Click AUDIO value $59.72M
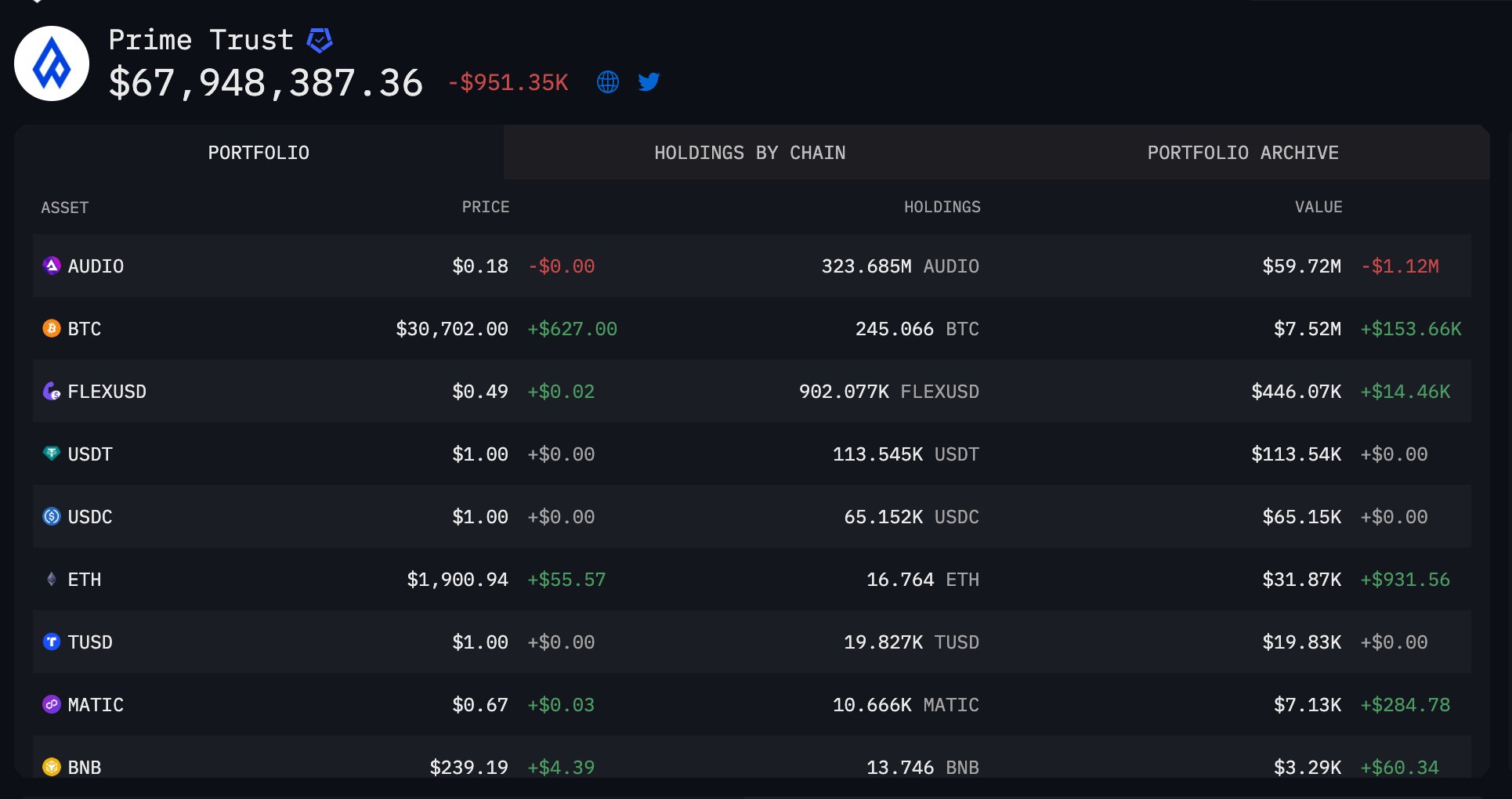 pos(1302,266)
